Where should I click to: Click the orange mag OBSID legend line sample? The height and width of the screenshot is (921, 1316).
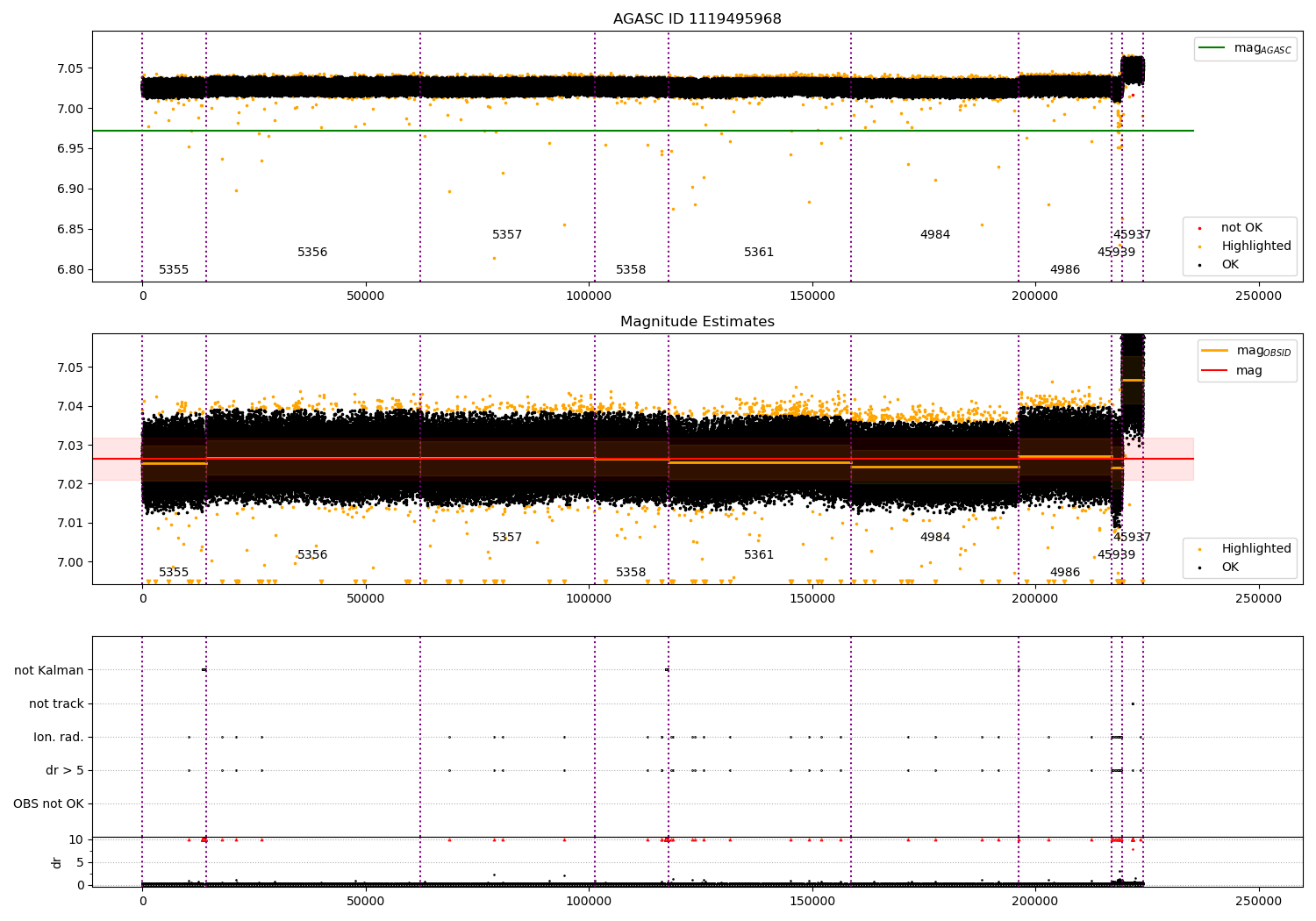[1215, 351]
